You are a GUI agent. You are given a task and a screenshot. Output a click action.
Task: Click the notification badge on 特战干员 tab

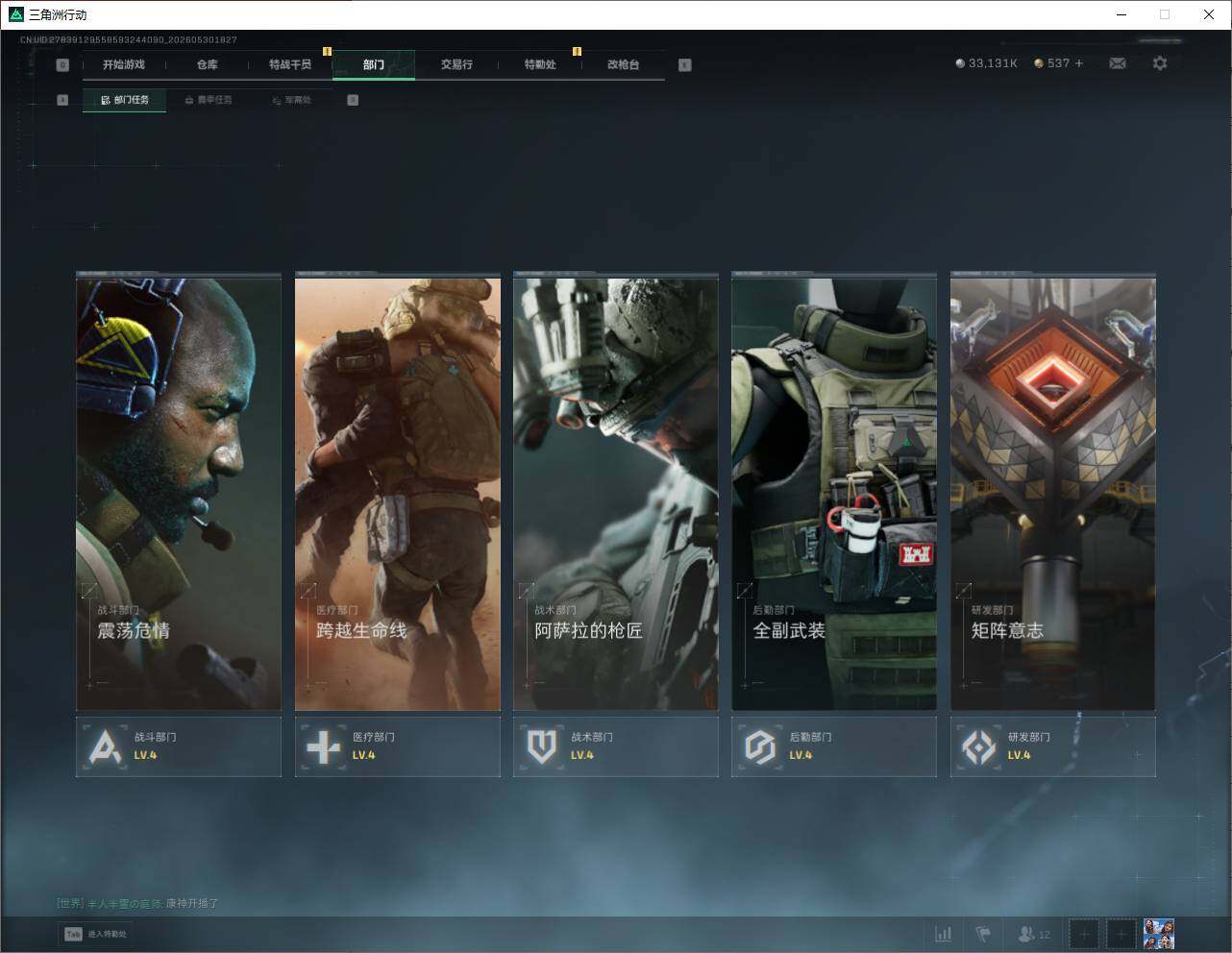pos(327,51)
